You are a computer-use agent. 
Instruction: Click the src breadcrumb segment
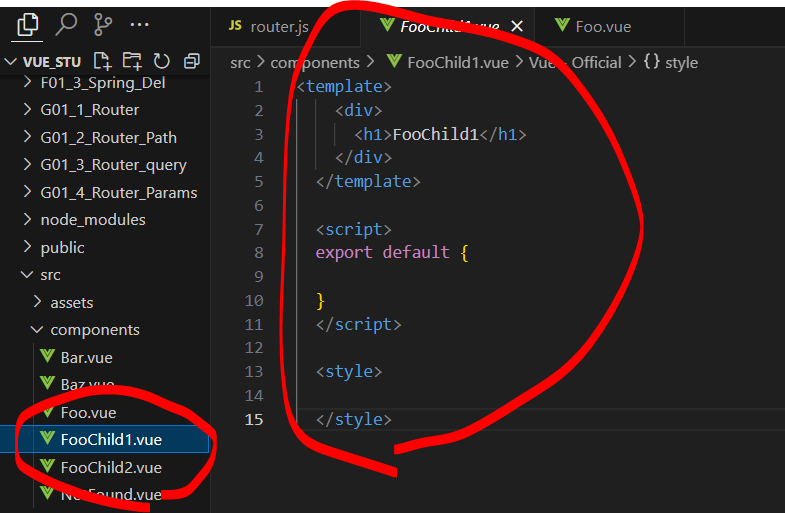(x=240, y=63)
